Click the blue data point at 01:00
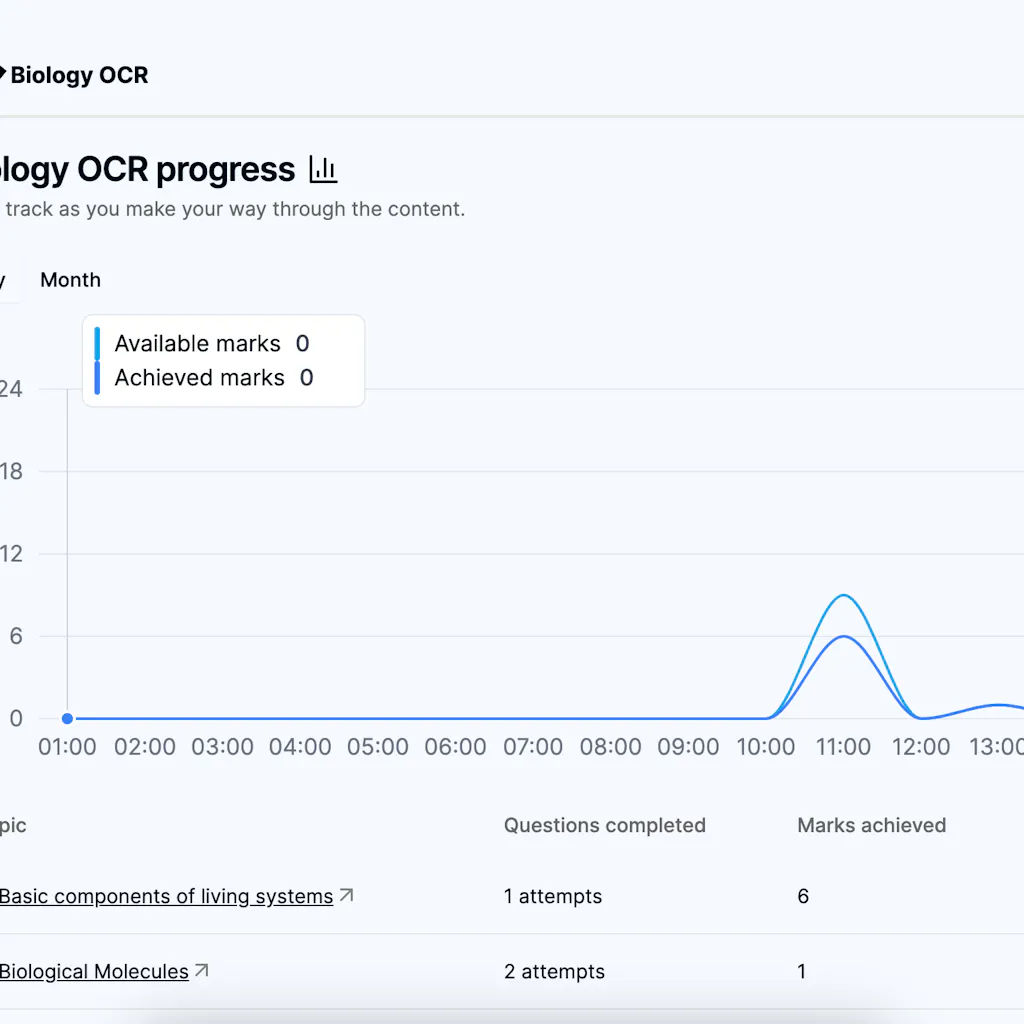This screenshot has width=1024, height=1024. (x=67, y=718)
